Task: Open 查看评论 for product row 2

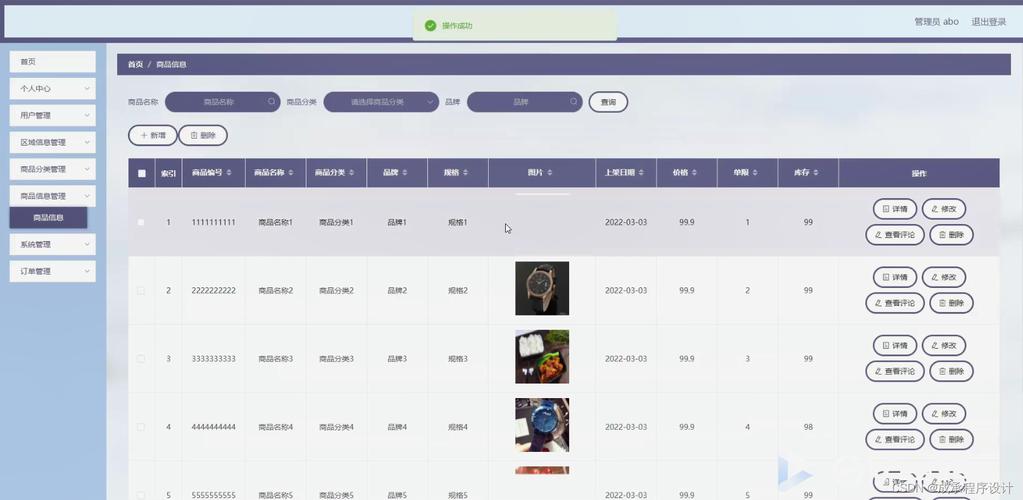Action: (895, 303)
